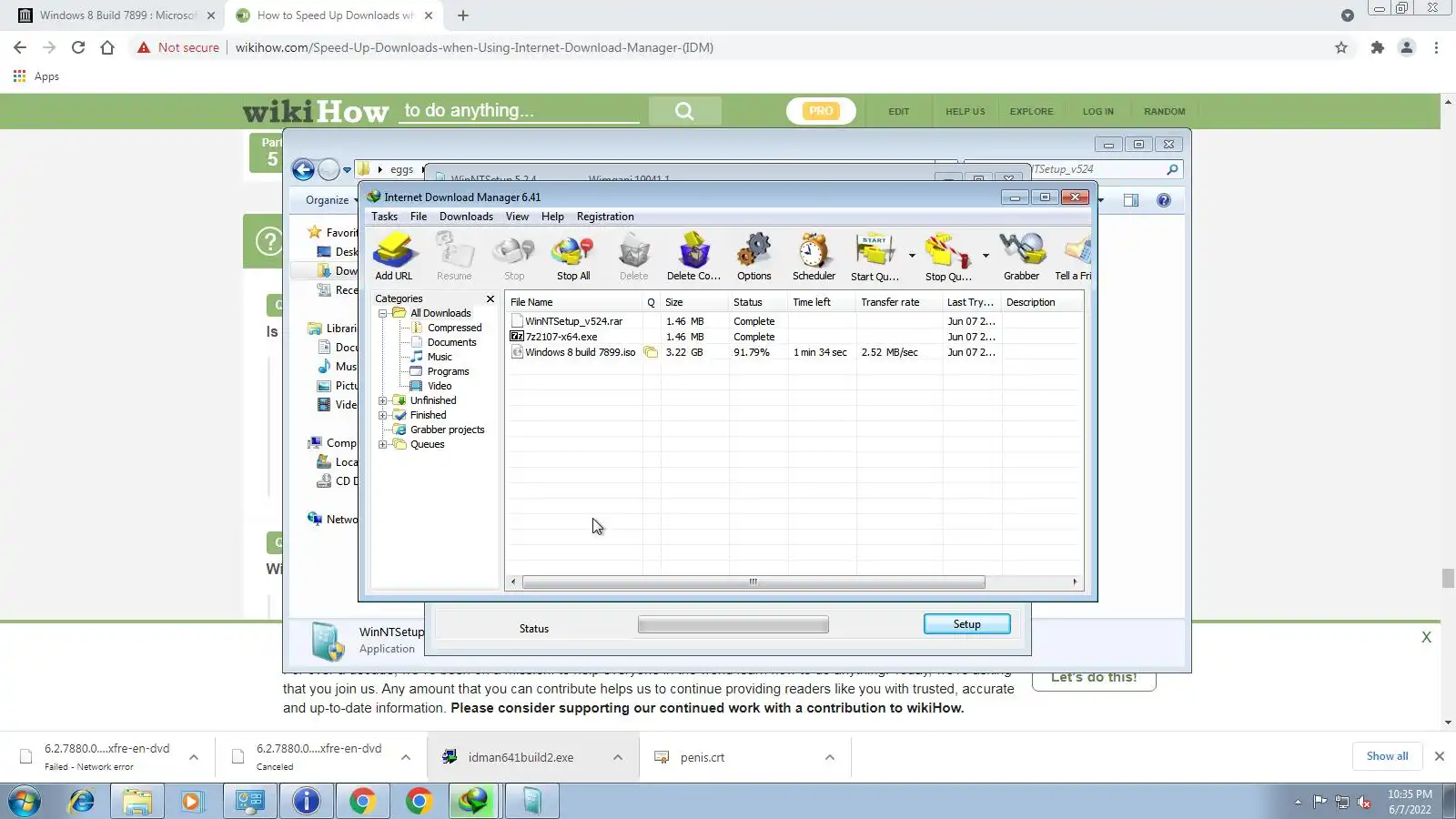Screen dimensions: 1456x819
Task: Open Windows Explorer folder icon in taskbar
Action: point(137,801)
